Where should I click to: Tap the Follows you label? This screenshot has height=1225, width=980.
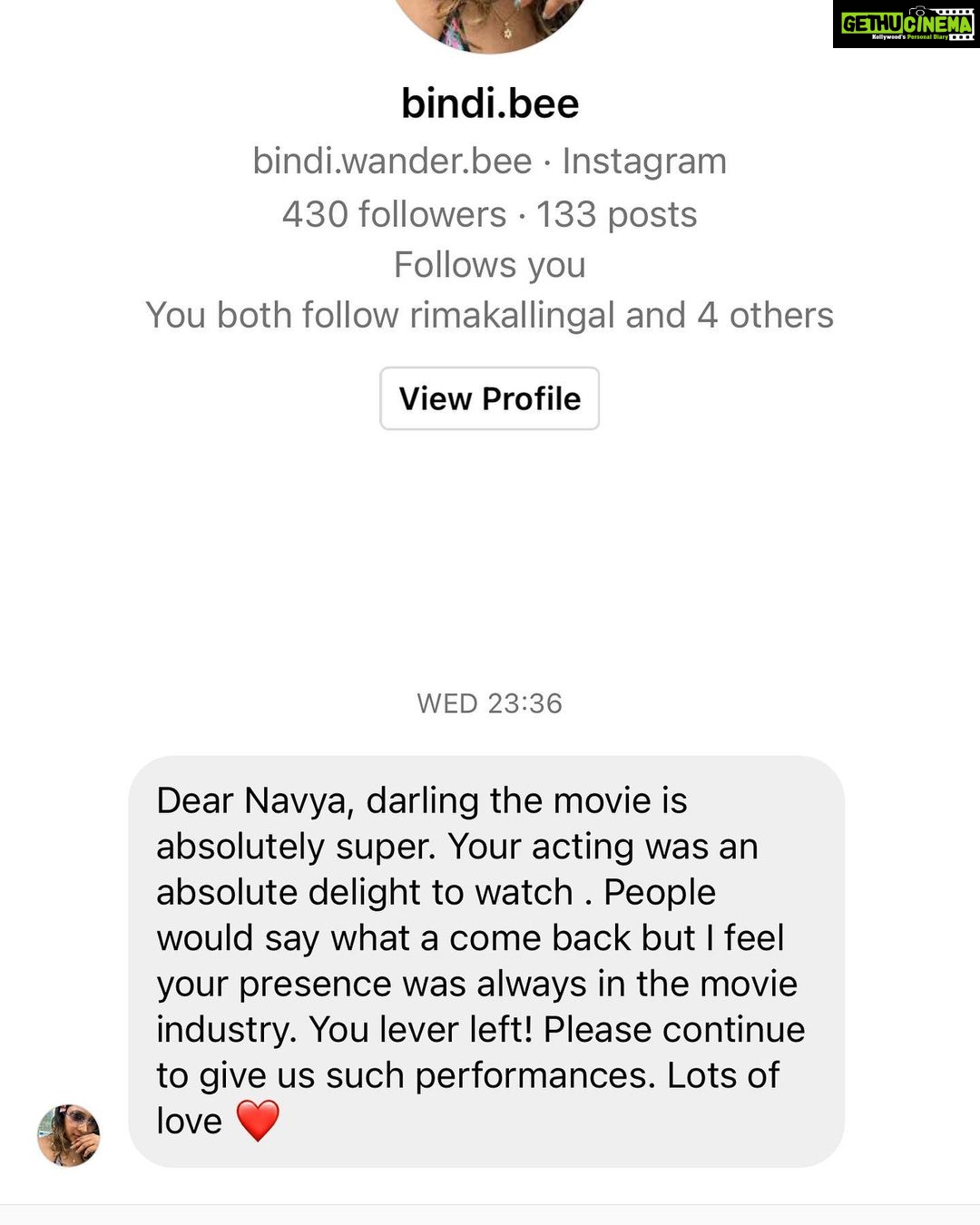point(490,265)
